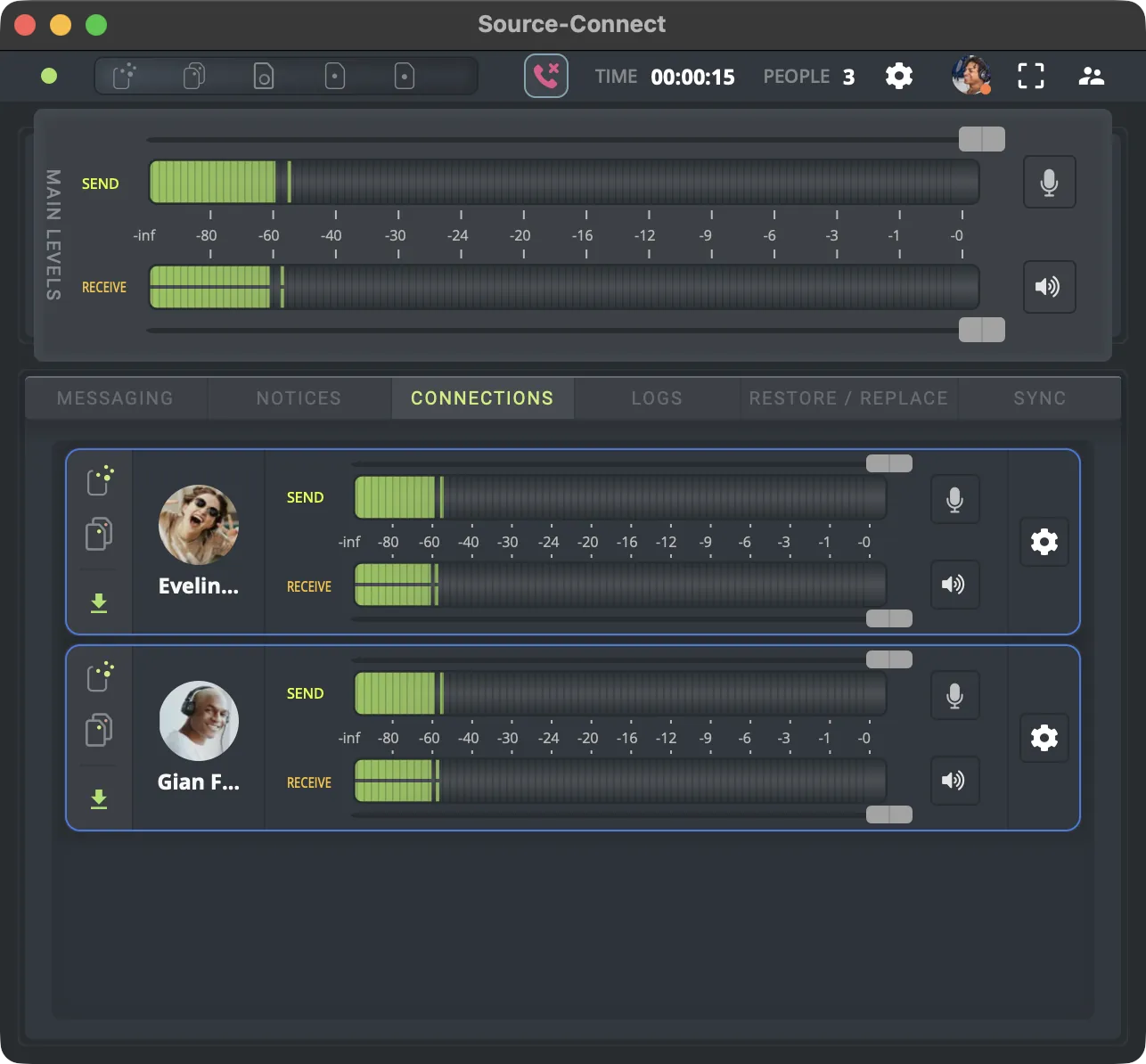Open Gian F's connection settings gear
The width and height of the screenshot is (1146, 1064).
tap(1044, 738)
